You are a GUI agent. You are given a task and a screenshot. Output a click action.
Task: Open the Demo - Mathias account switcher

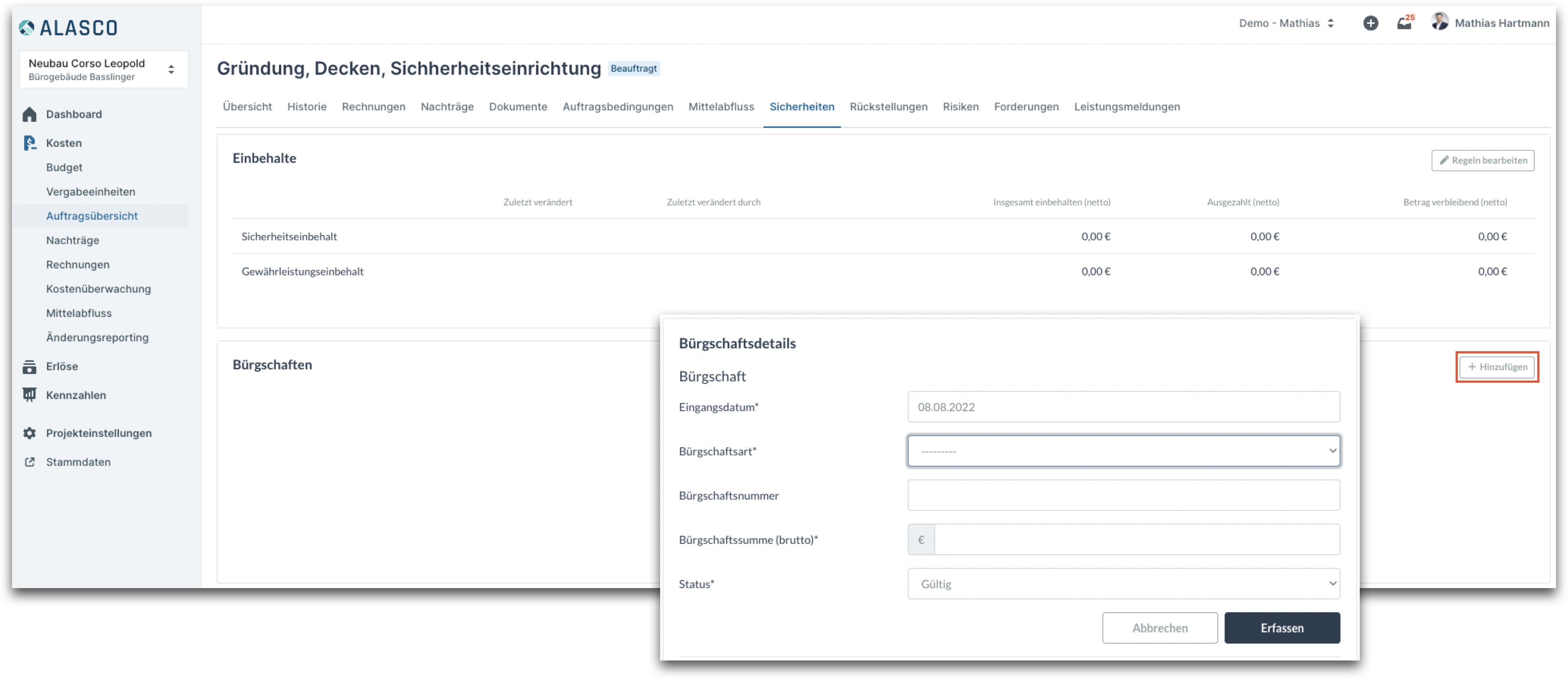click(1286, 23)
